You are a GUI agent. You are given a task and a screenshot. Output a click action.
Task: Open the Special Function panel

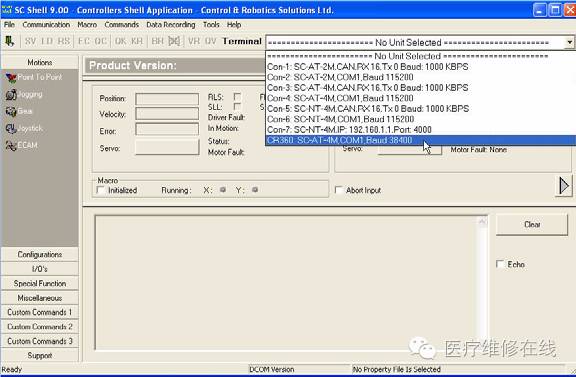[40, 283]
